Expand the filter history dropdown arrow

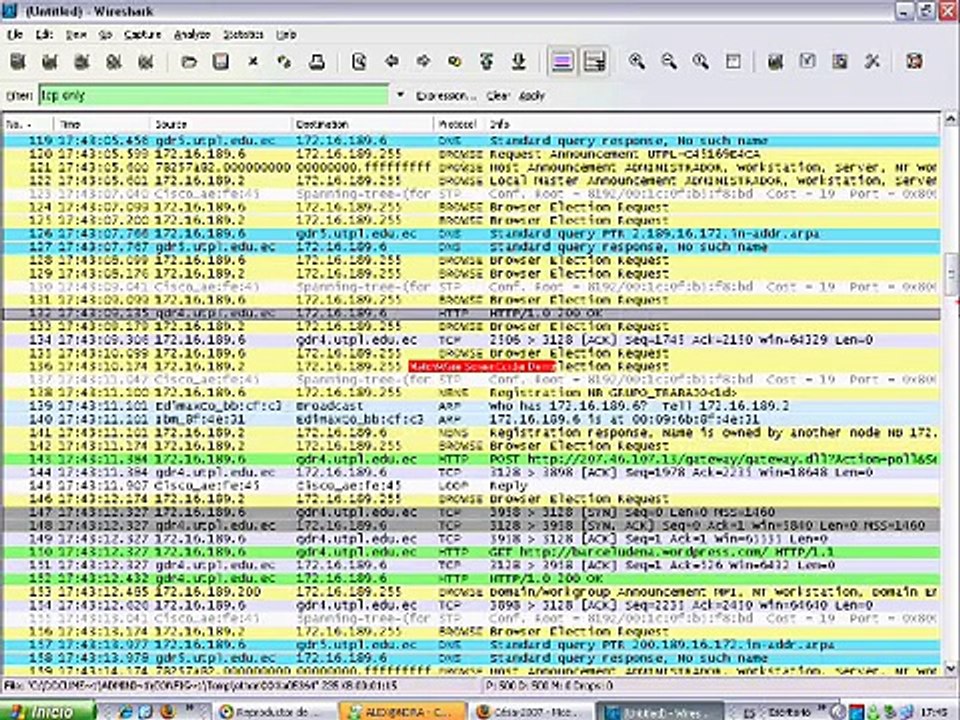coord(400,95)
